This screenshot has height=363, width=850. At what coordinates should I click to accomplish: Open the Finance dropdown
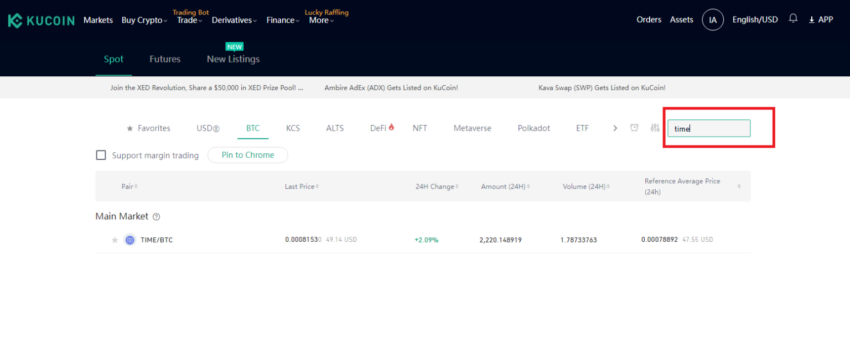282,20
